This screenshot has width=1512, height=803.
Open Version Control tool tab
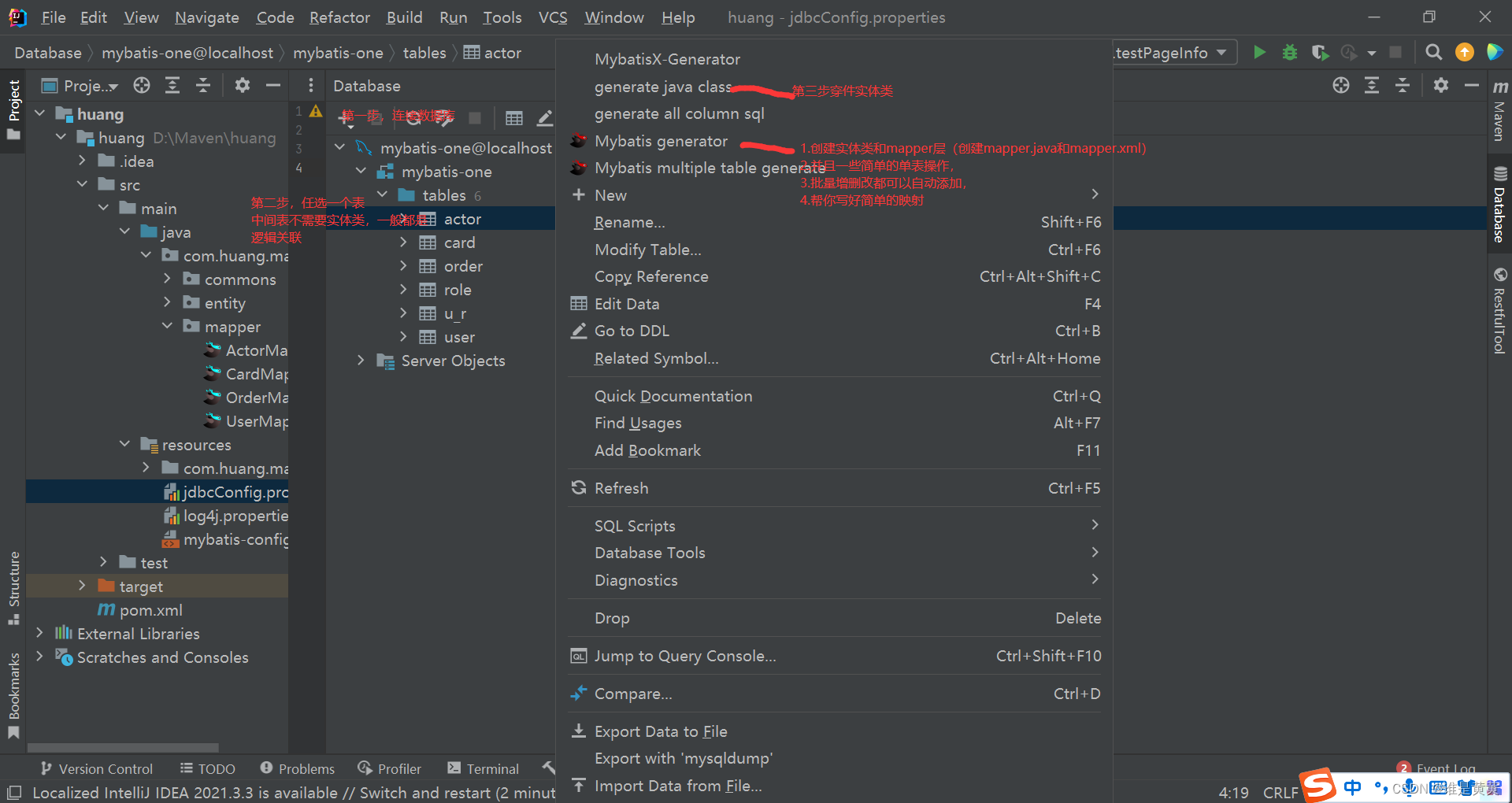click(97, 768)
